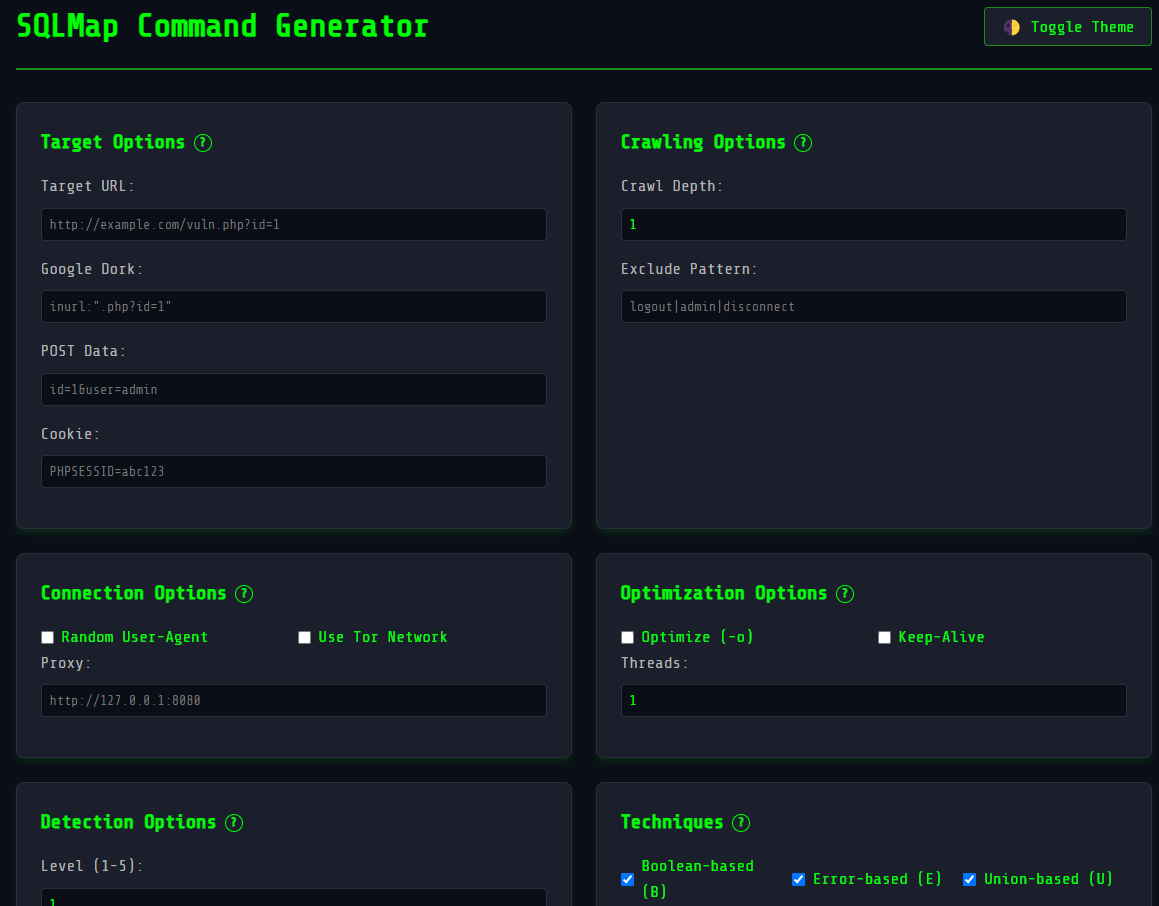Check the Keep-Alive option
The height and width of the screenshot is (906, 1159).
click(x=884, y=637)
